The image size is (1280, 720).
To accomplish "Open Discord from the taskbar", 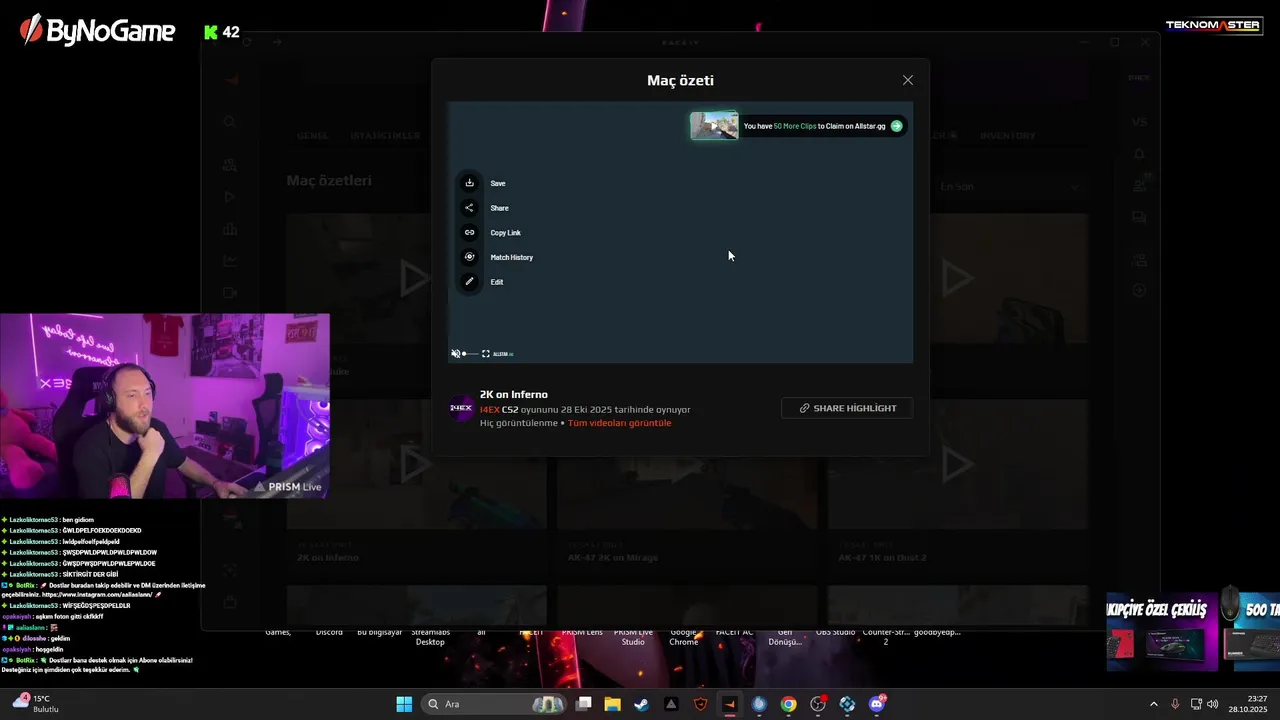I will 877,704.
